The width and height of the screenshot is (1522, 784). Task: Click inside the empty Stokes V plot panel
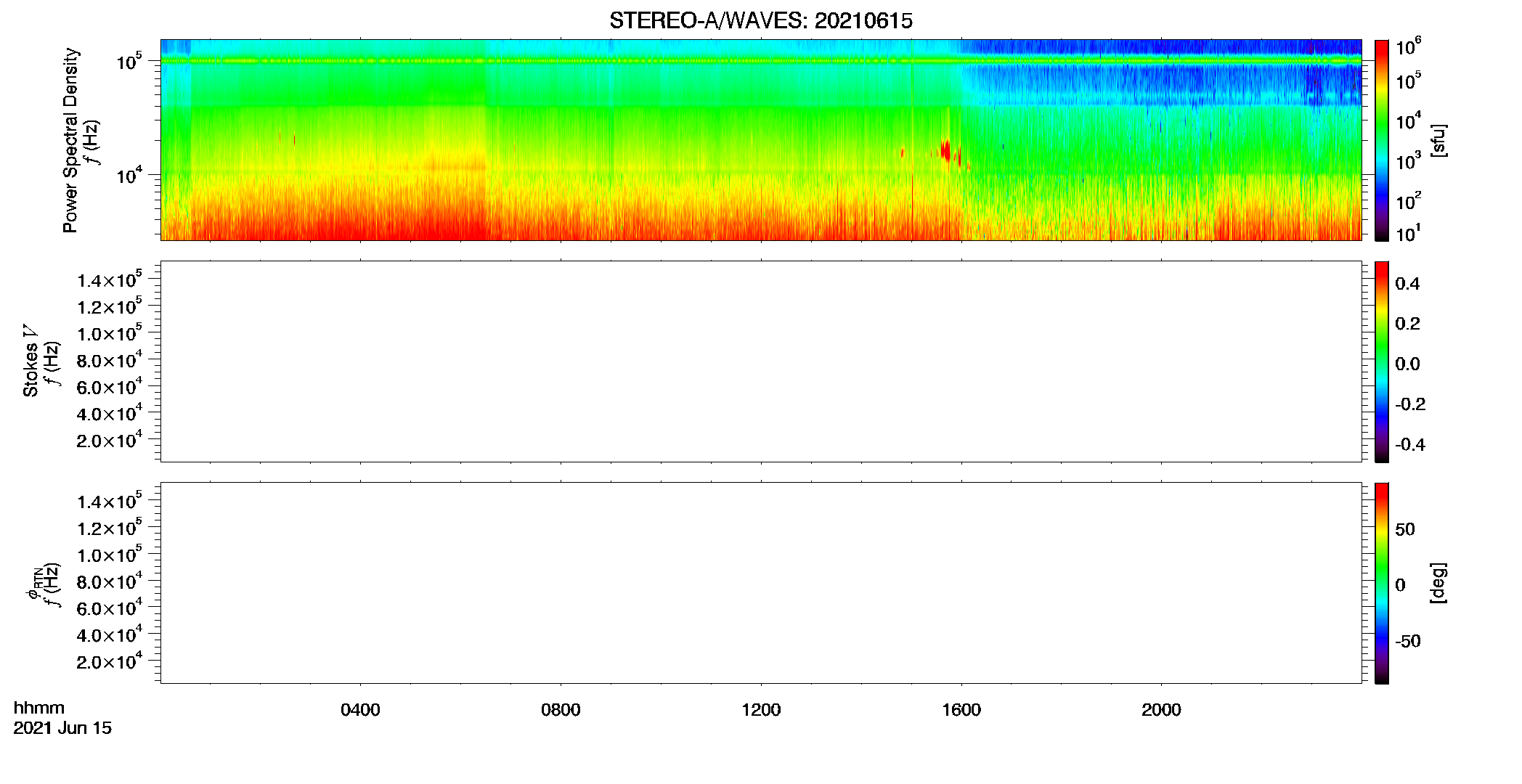(760, 362)
